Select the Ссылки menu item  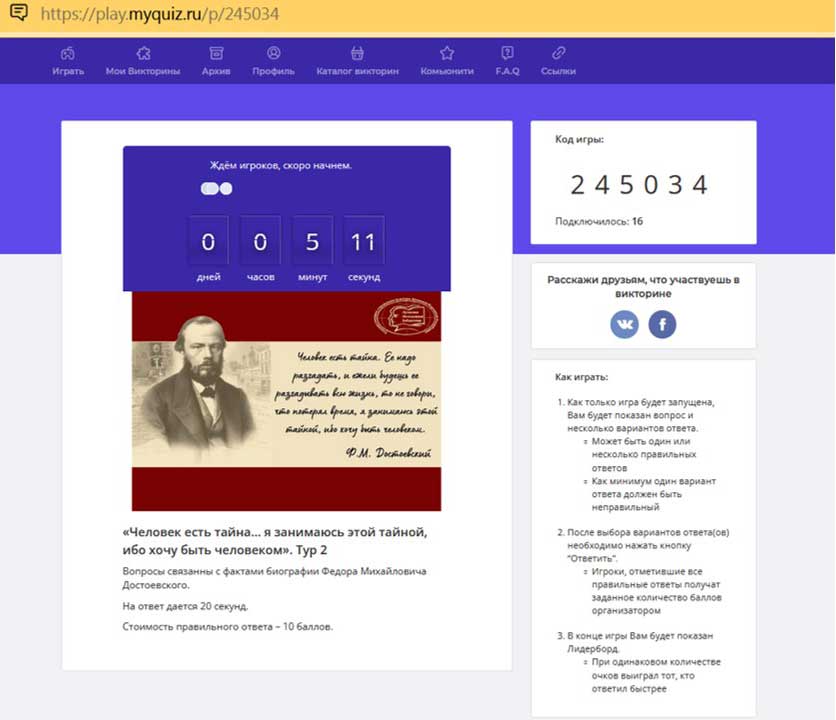click(x=558, y=54)
